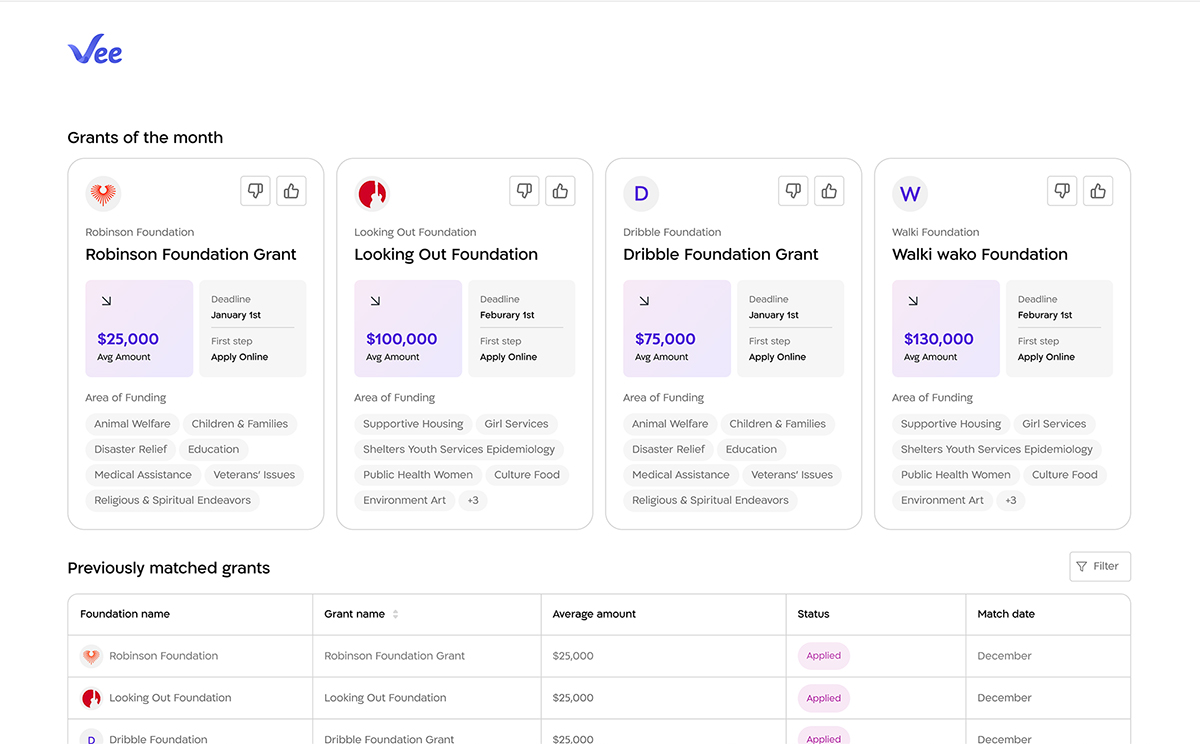Click Applied status for Looking Out Foundation
Screen dimensions: 1200x744
click(x=823, y=698)
